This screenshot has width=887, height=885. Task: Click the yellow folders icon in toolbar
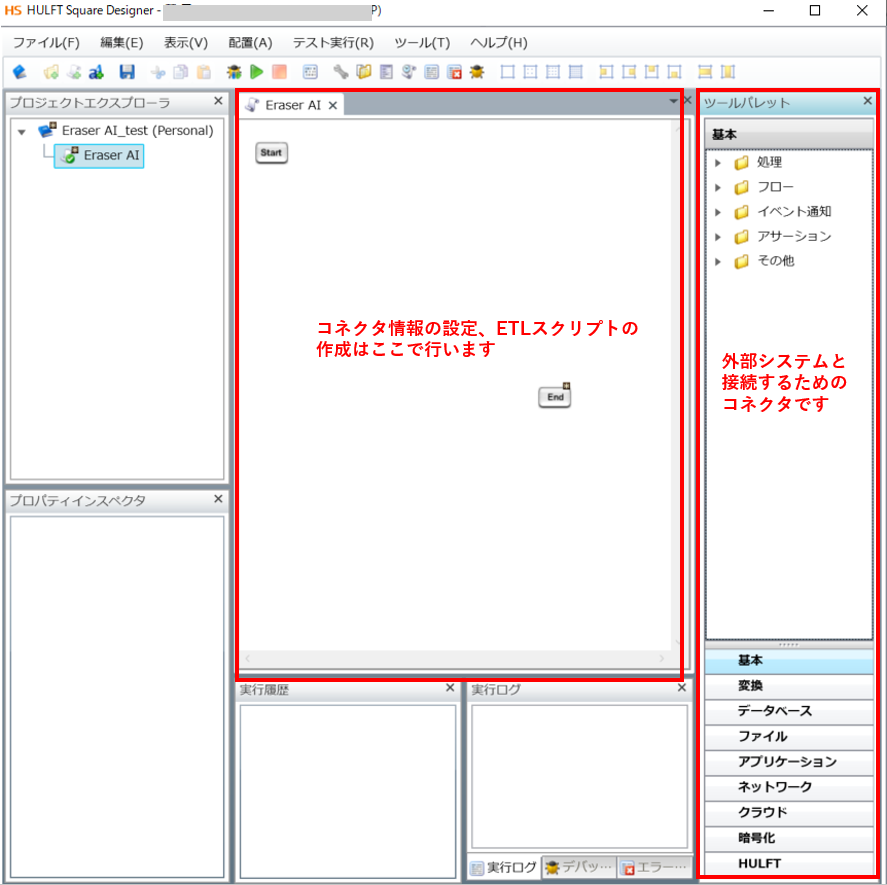tap(364, 72)
